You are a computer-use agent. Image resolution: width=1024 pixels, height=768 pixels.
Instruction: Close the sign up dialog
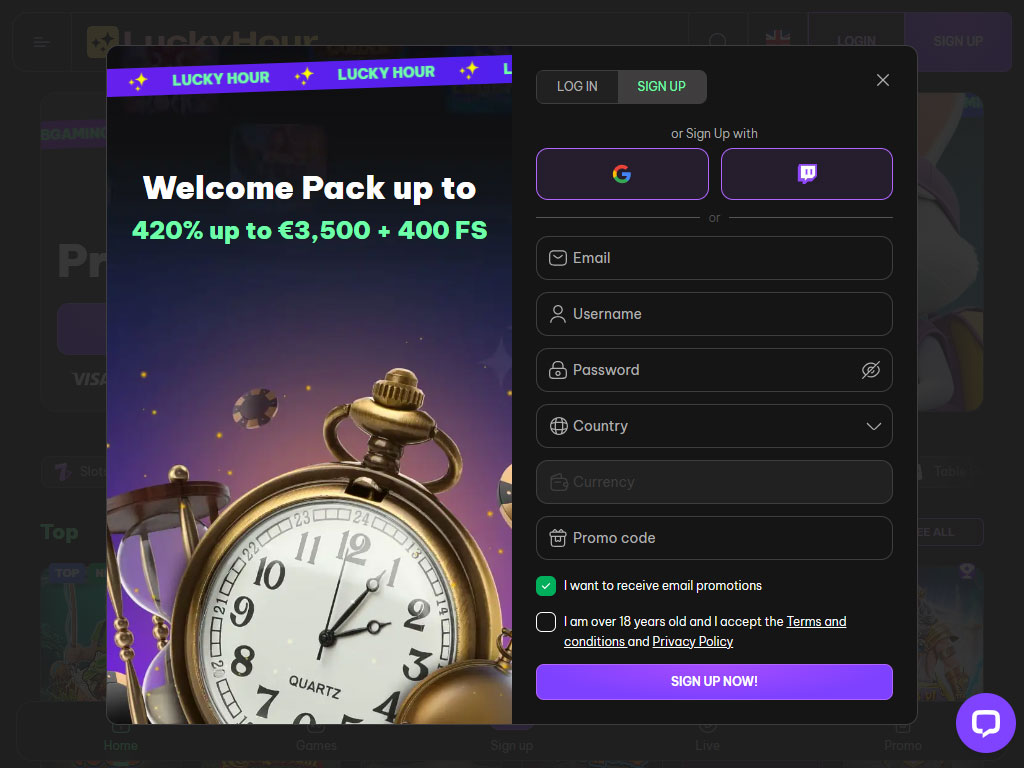coord(882,80)
